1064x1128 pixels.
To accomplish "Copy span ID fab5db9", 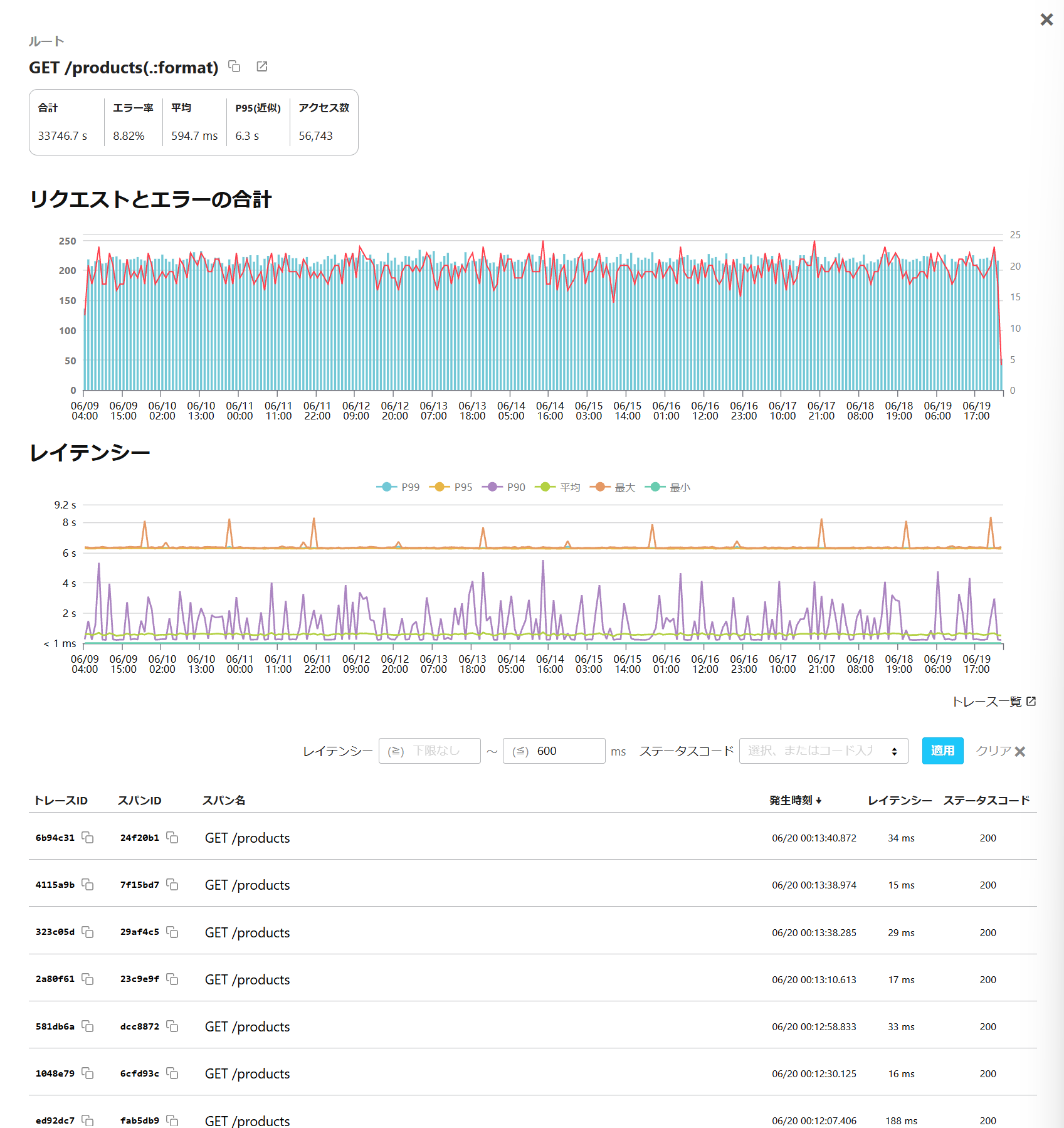I will (172, 1120).
